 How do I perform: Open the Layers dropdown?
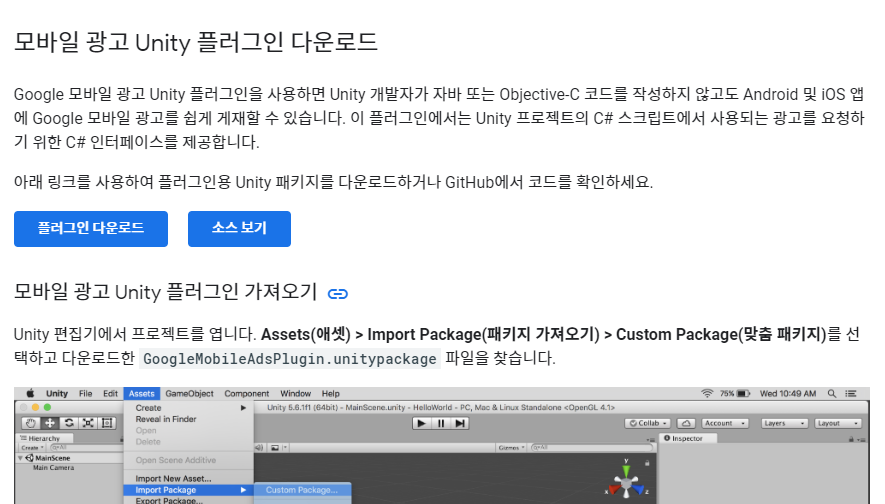click(784, 423)
